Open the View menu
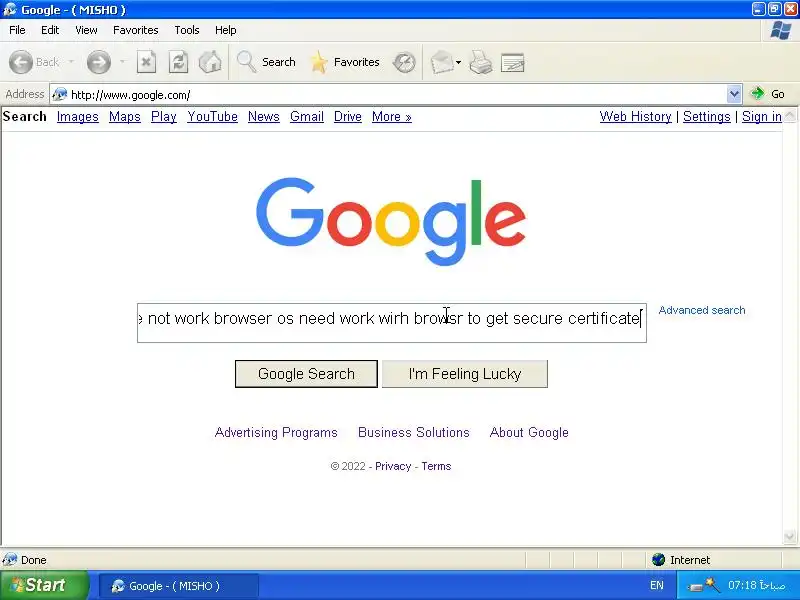 [86, 30]
